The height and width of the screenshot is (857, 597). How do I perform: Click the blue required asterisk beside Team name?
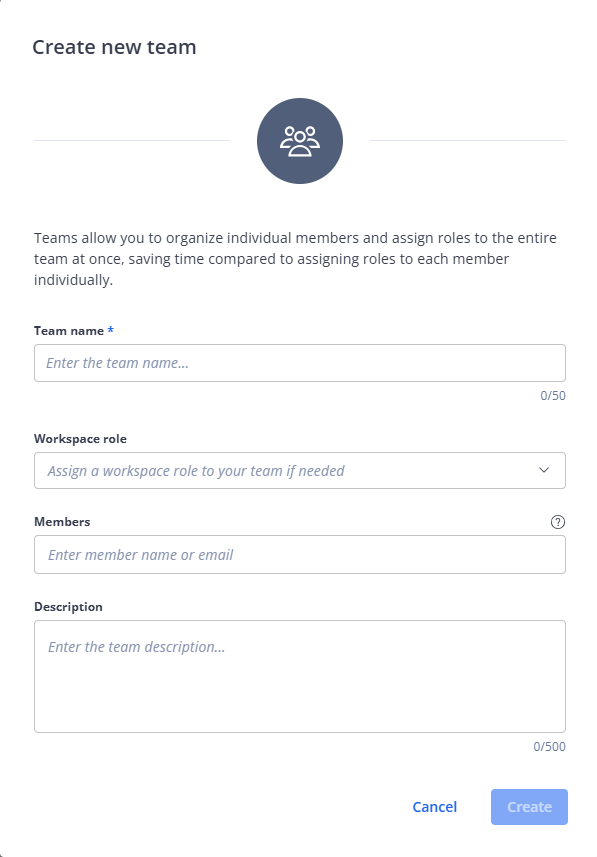pyautogui.click(x=110, y=330)
